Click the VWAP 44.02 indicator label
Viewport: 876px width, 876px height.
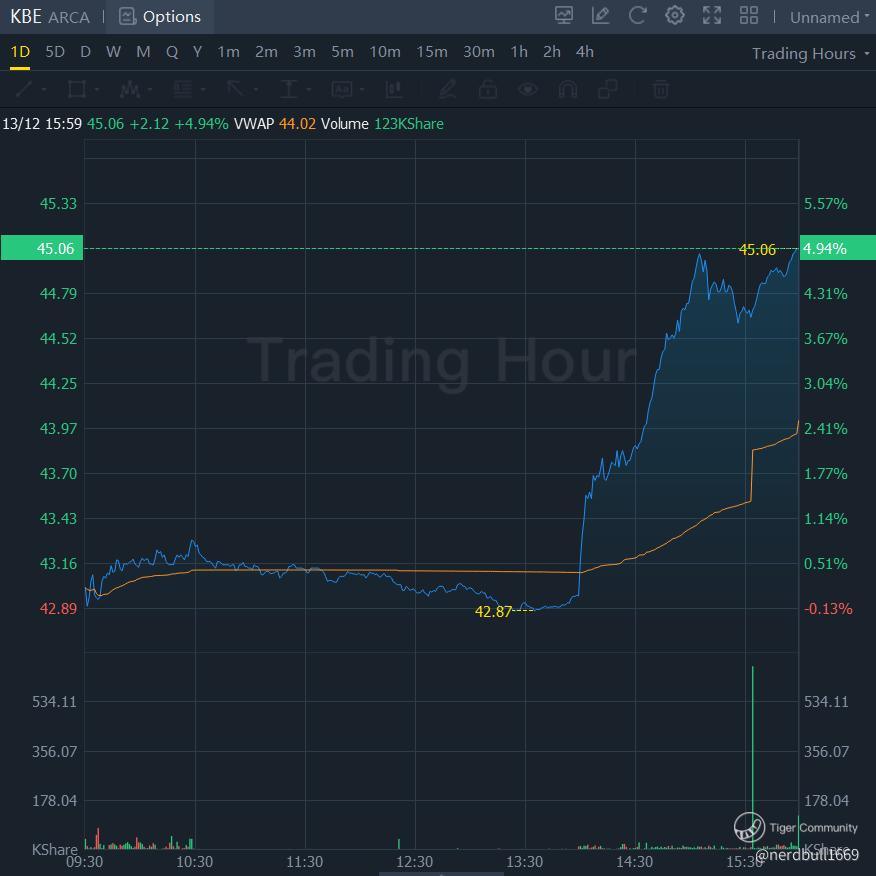(275, 123)
